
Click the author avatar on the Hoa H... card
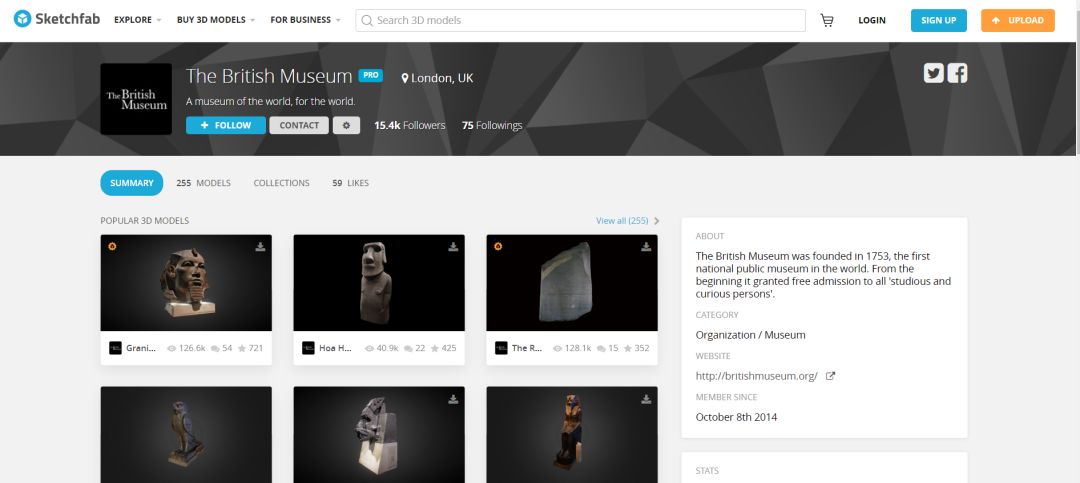309,348
